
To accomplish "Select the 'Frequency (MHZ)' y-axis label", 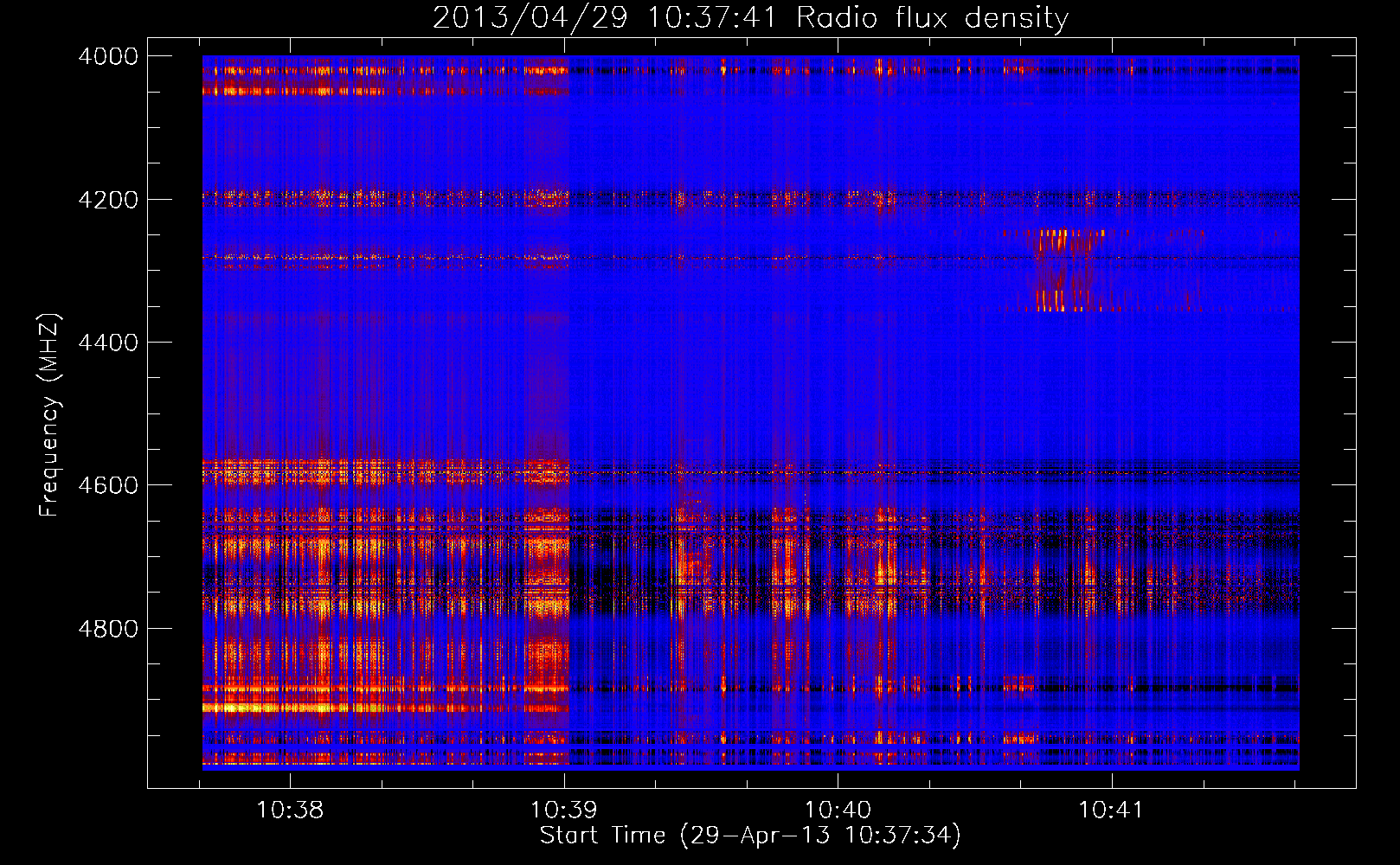I will click(49, 416).
